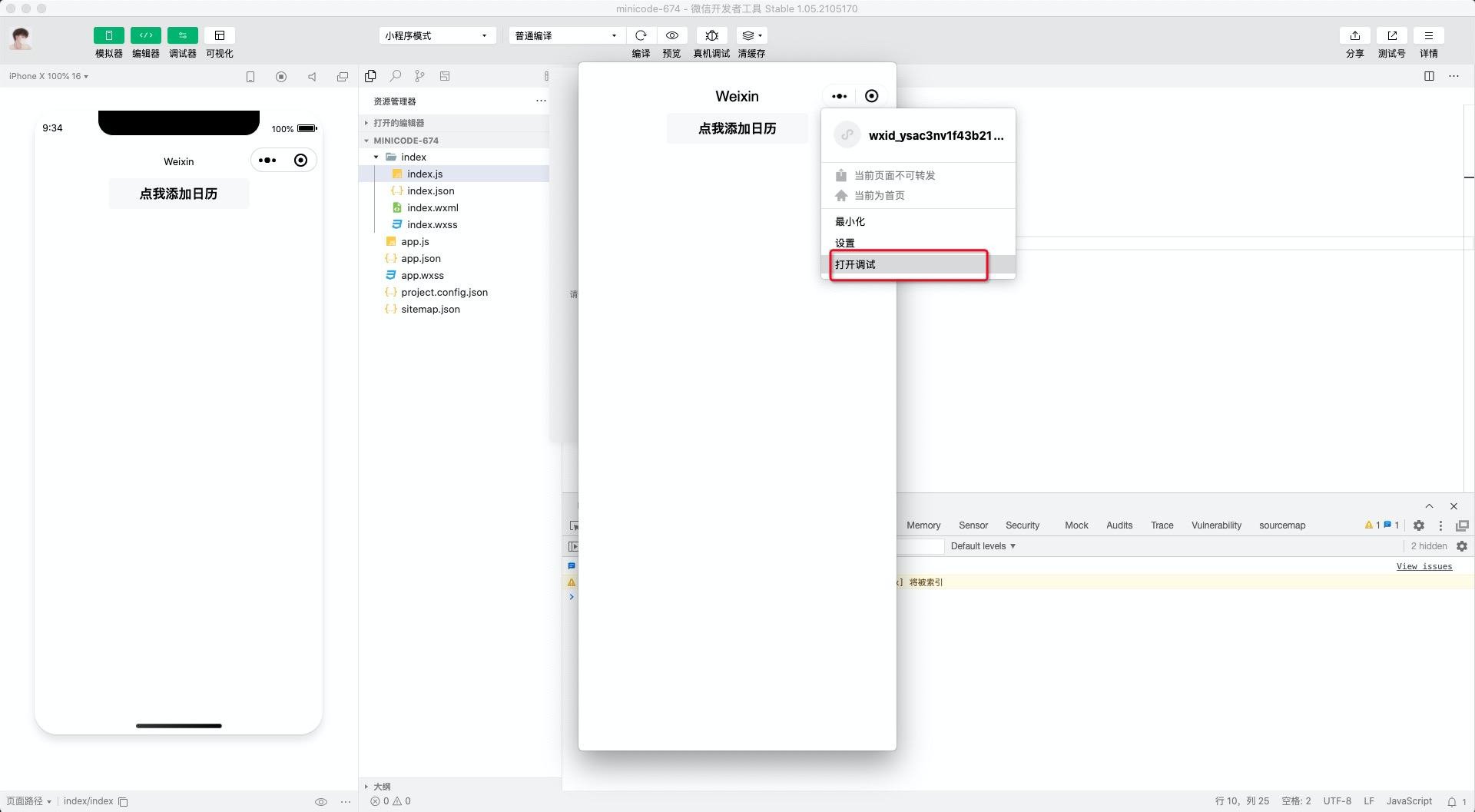Switch to the Trace tab

point(1162,525)
